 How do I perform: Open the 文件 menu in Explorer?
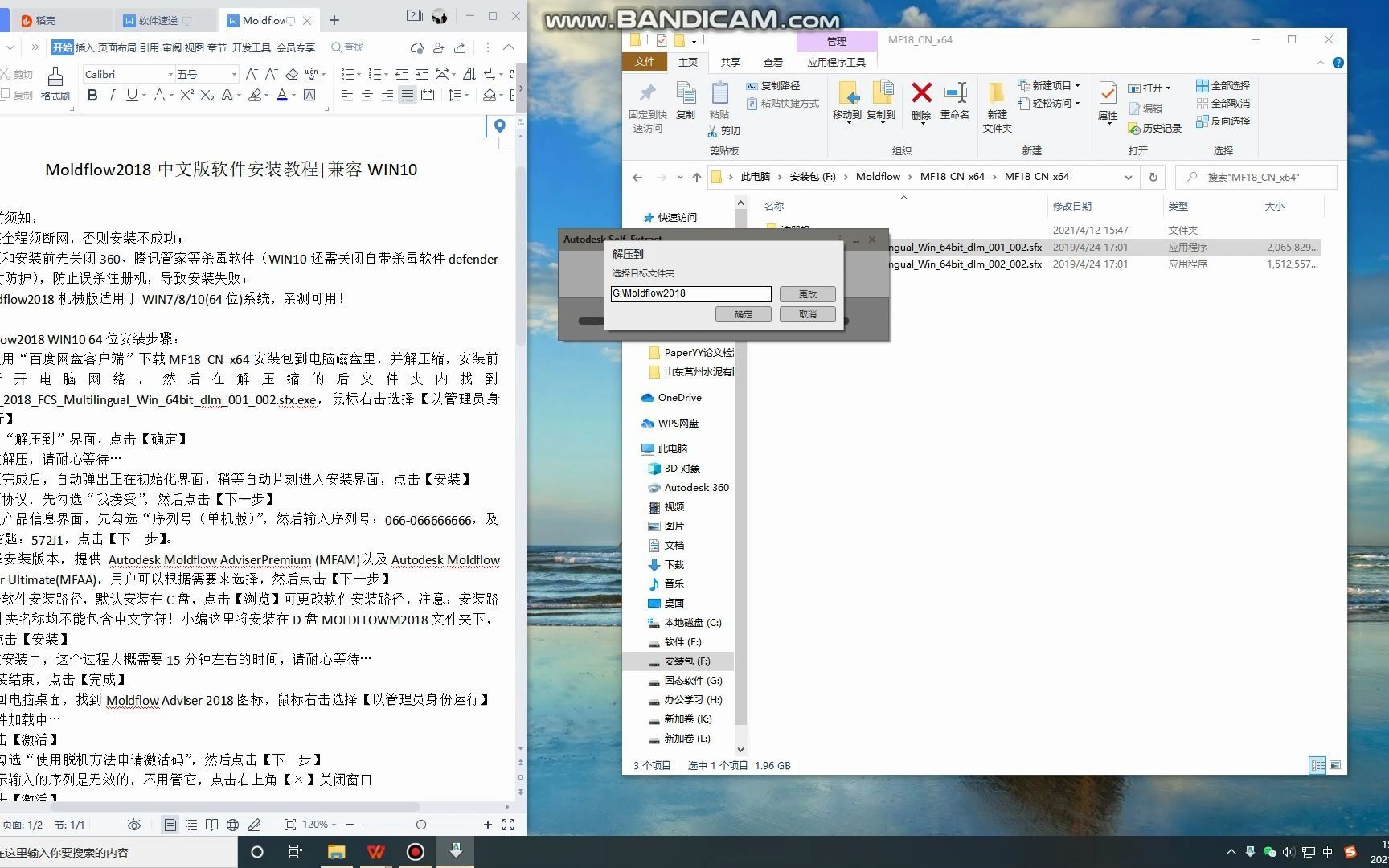point(645,62)
